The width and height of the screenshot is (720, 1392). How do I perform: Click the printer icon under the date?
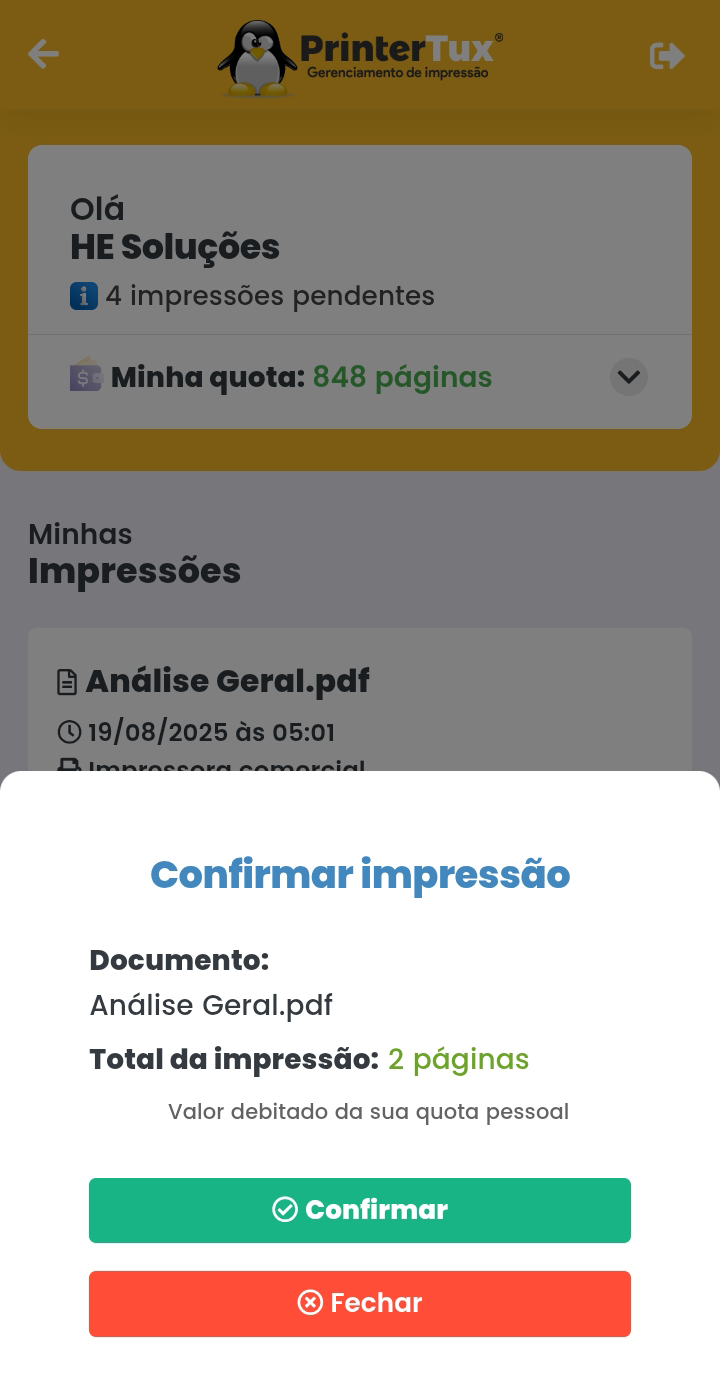pos(69,766)
